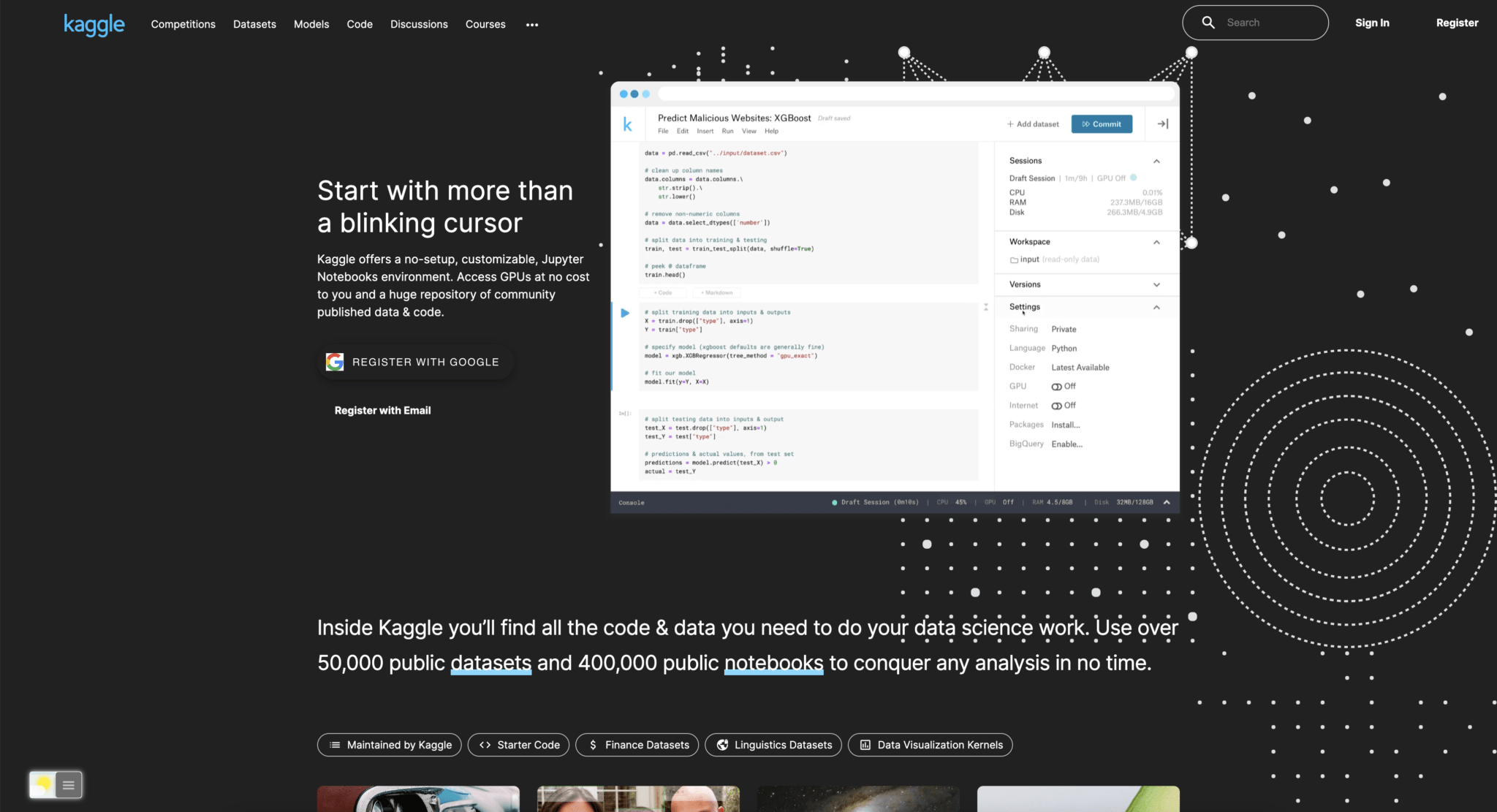Collapse the Console panel chevron
The image size is (1497, 812).
tap(1167, 502)
